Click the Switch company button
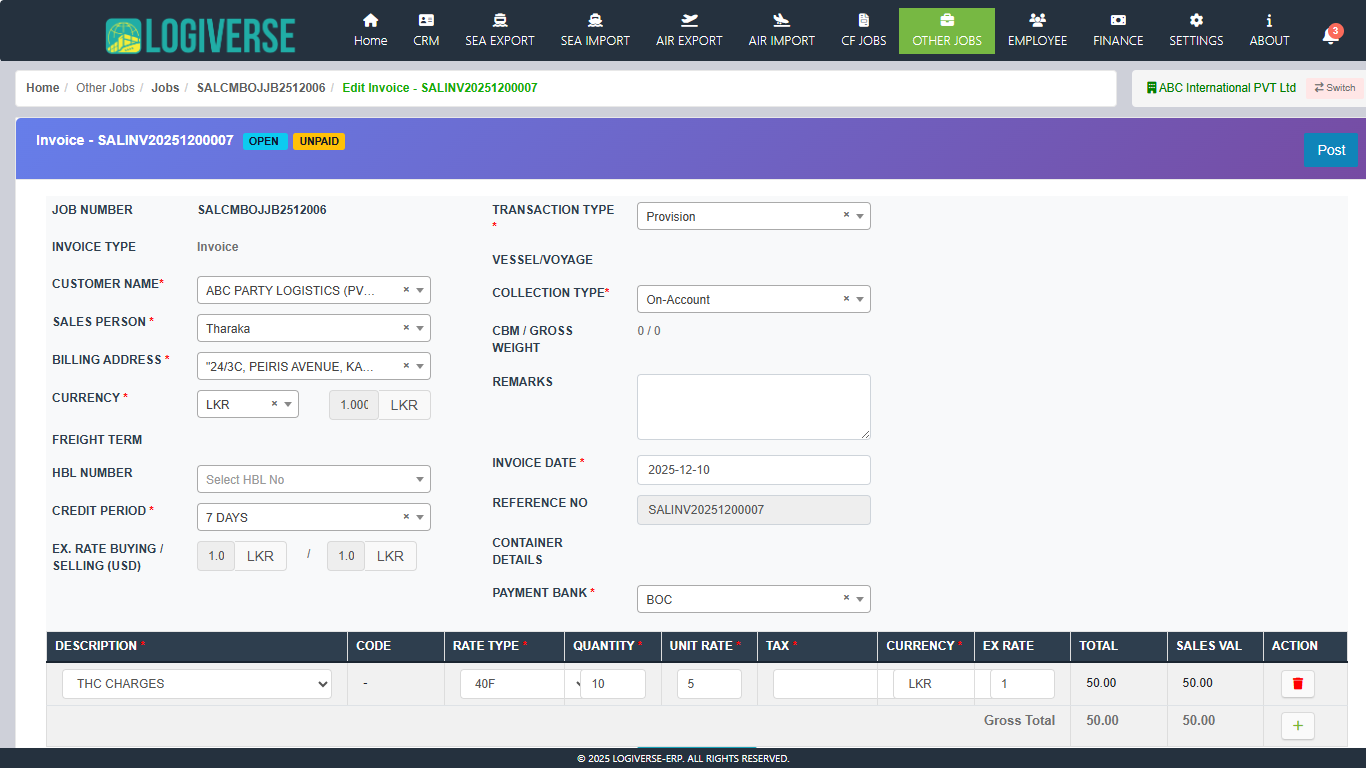This screenshot has height=768, width=1366. tap(1334, 88)
